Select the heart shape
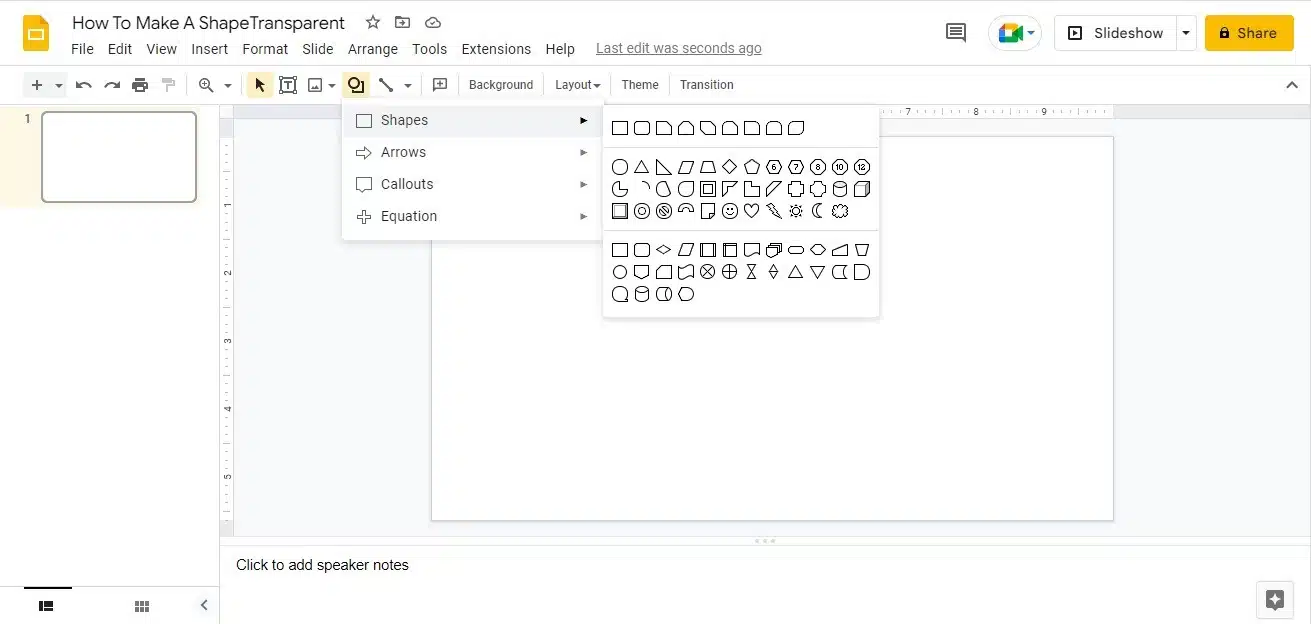This screenshot has height=624, width=1311. point(751,211)
